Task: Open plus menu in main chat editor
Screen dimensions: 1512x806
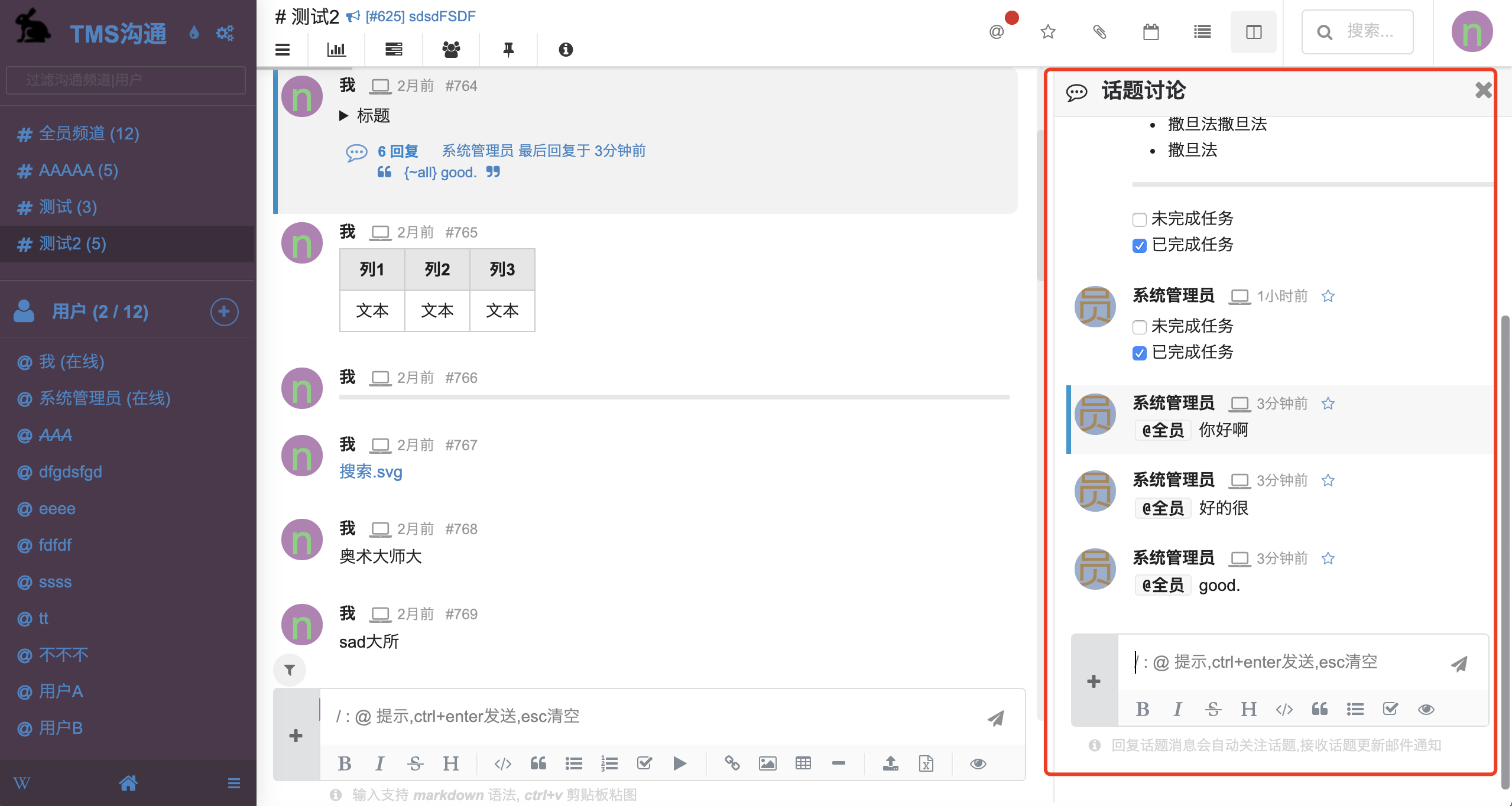Action: tap(296, 736)
